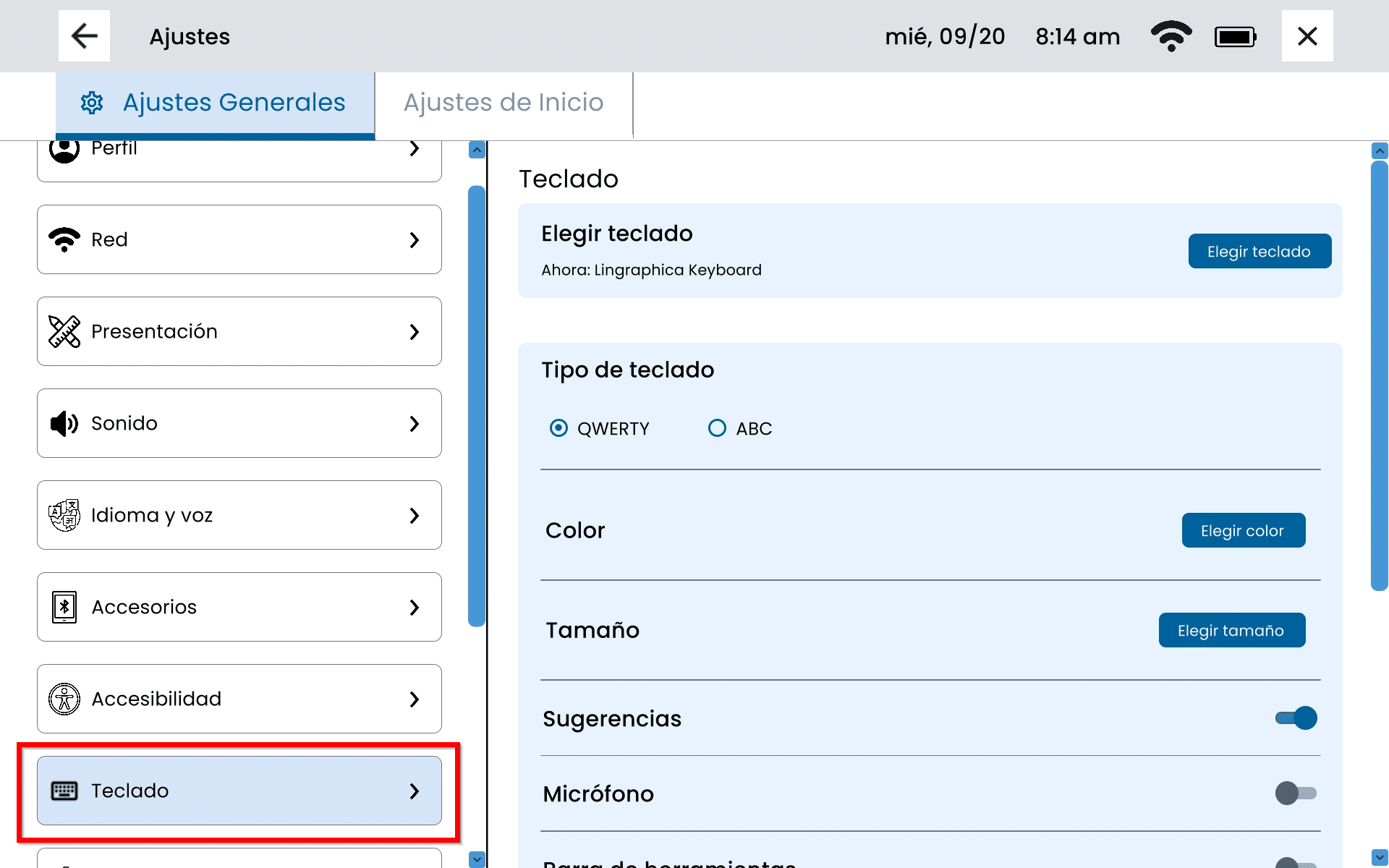The height and width of the screenshot is (868, 1389).
Task: Click the back arrow icon
Action: [x=84, y=36]
